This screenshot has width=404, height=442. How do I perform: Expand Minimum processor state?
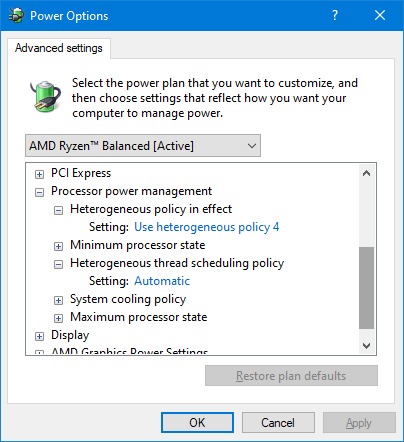(x=58, y=246)
